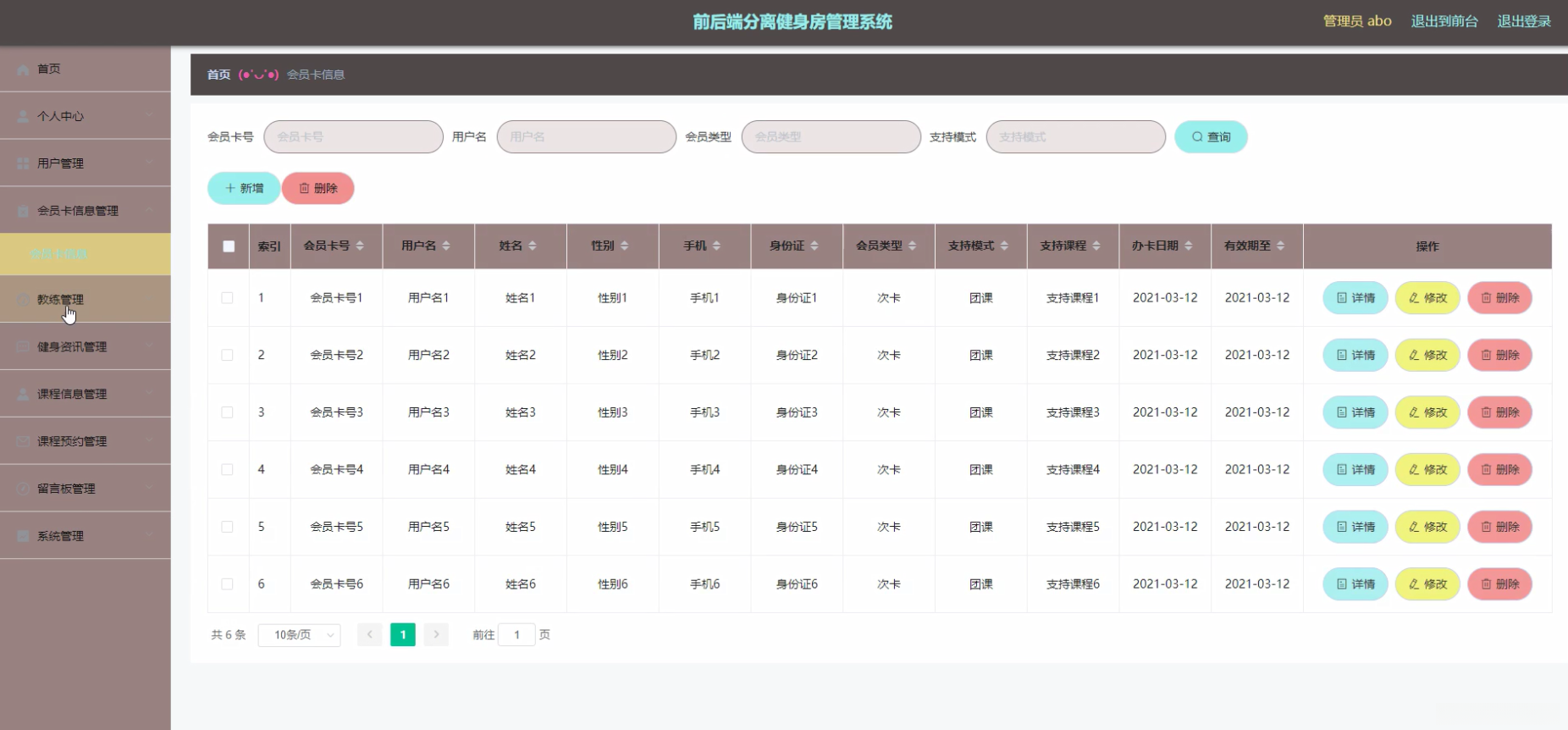Click 退出到前台 link in top bar
1568x730 pixels.
click(1444, 21)
